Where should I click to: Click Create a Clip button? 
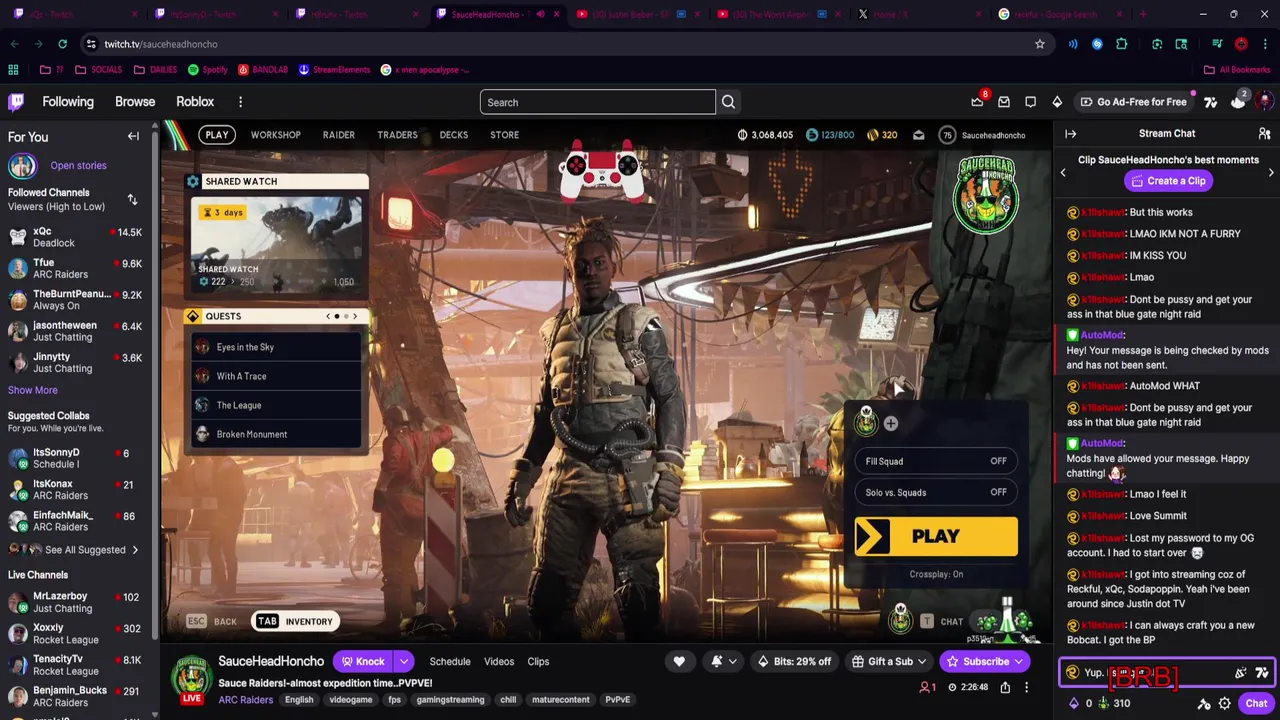click(x=1167, y=181)
